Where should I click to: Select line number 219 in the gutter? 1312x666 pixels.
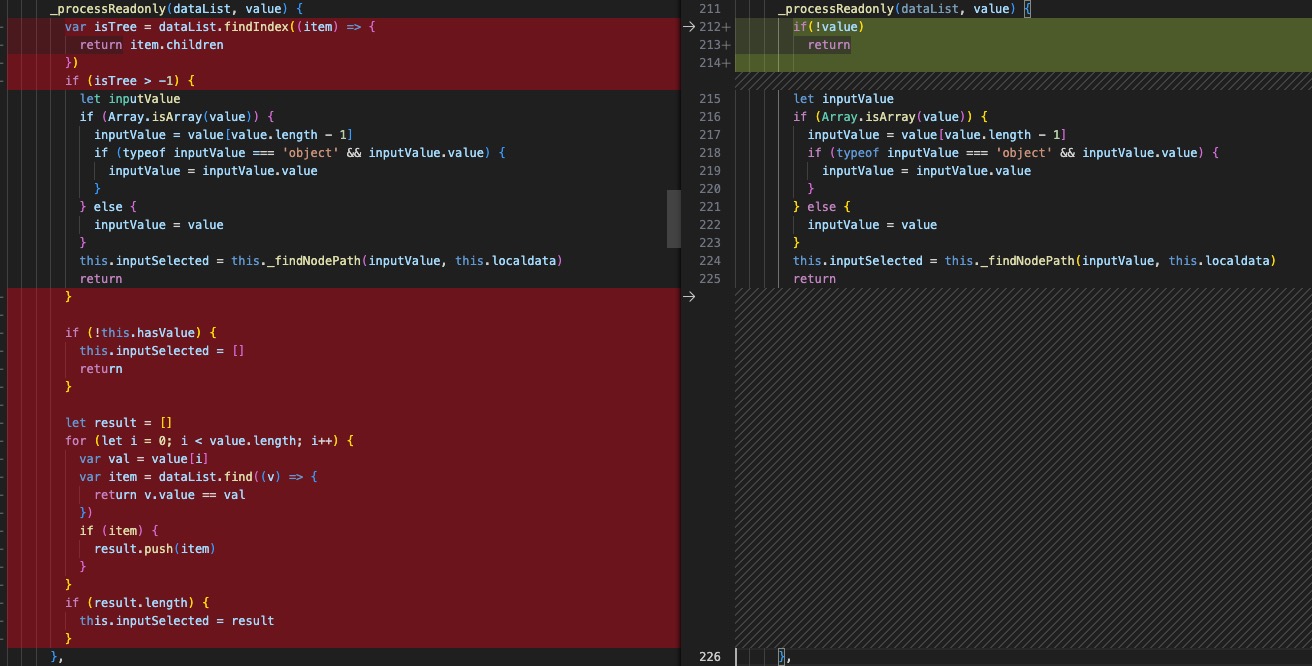tap(710, 171)
